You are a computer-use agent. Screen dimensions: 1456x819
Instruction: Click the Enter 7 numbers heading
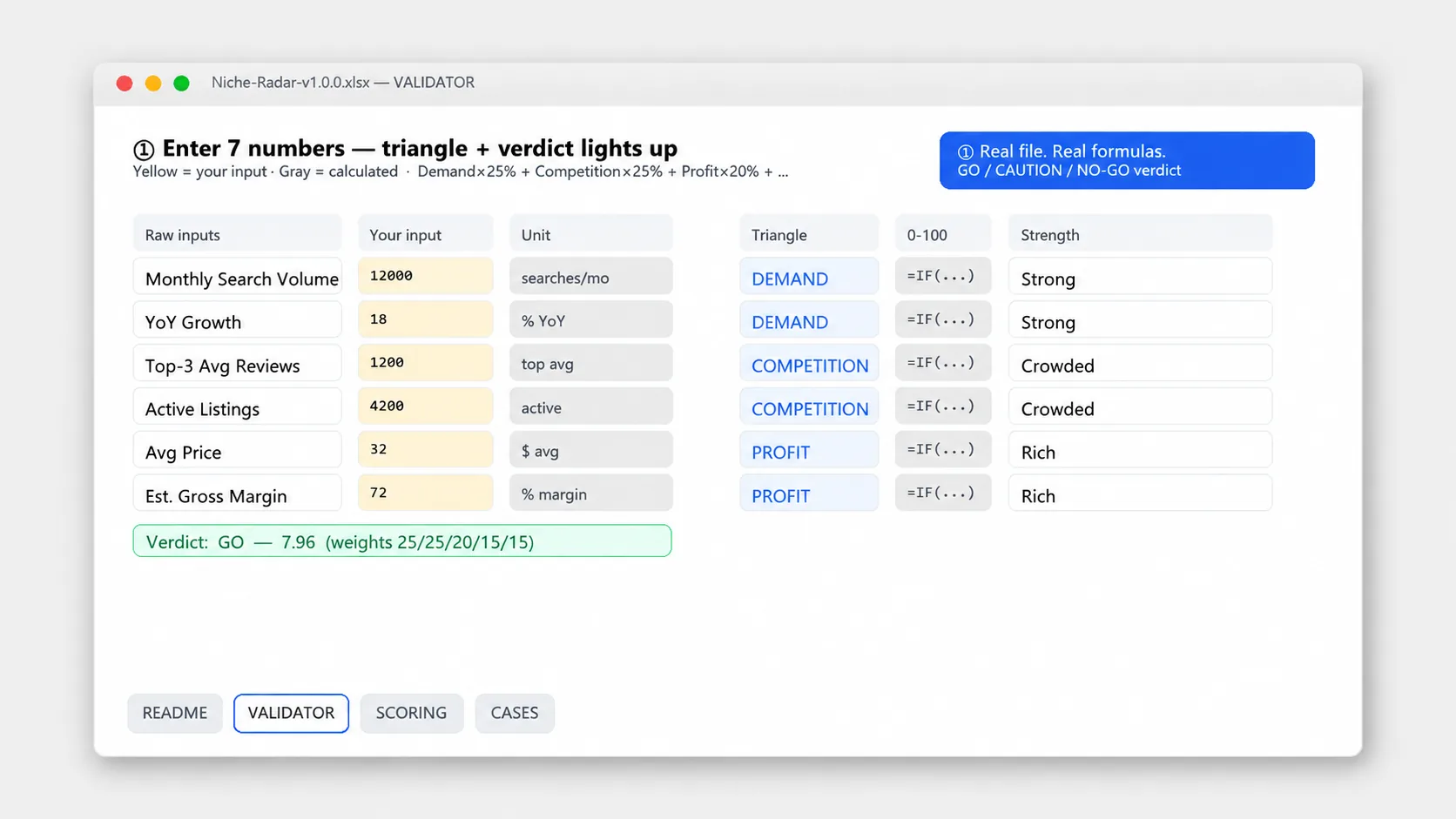tap(406, 148)
